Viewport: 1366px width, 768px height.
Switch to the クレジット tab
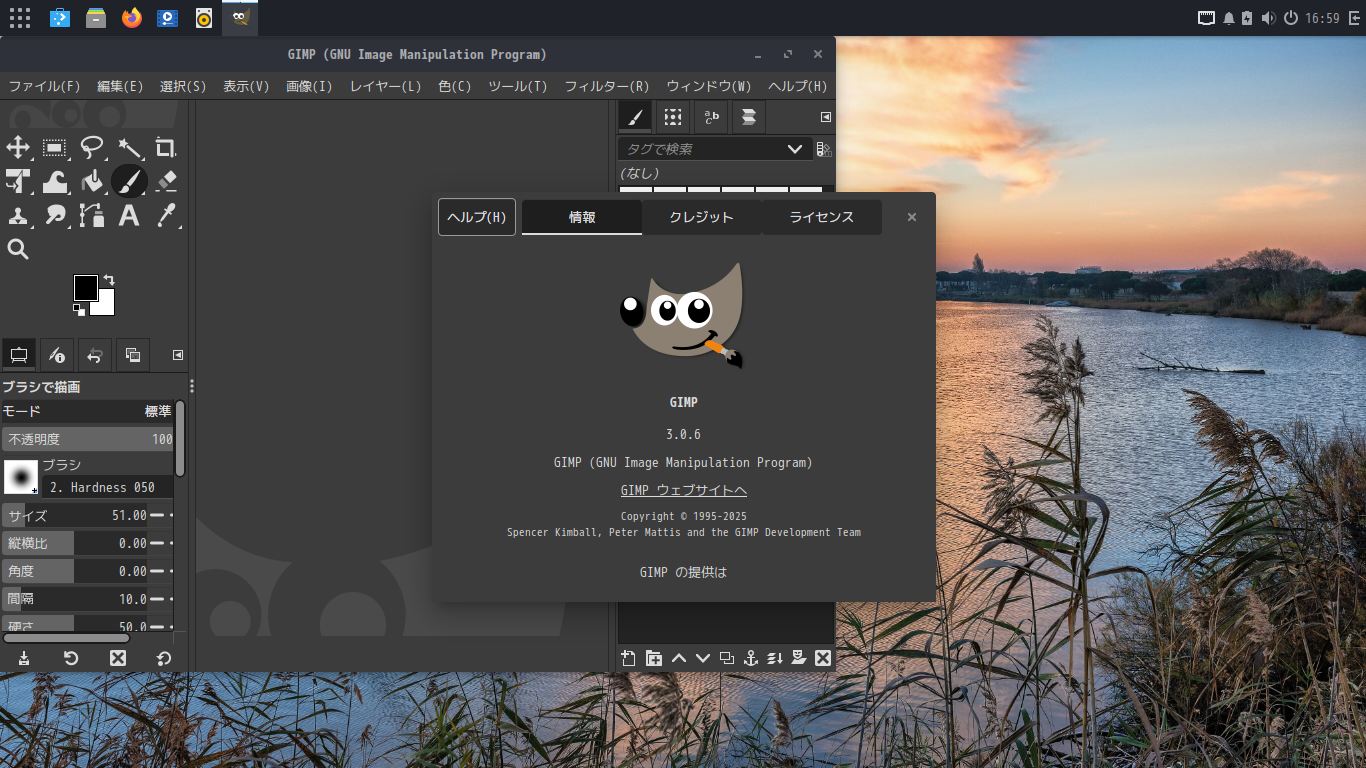coord(702,217)
